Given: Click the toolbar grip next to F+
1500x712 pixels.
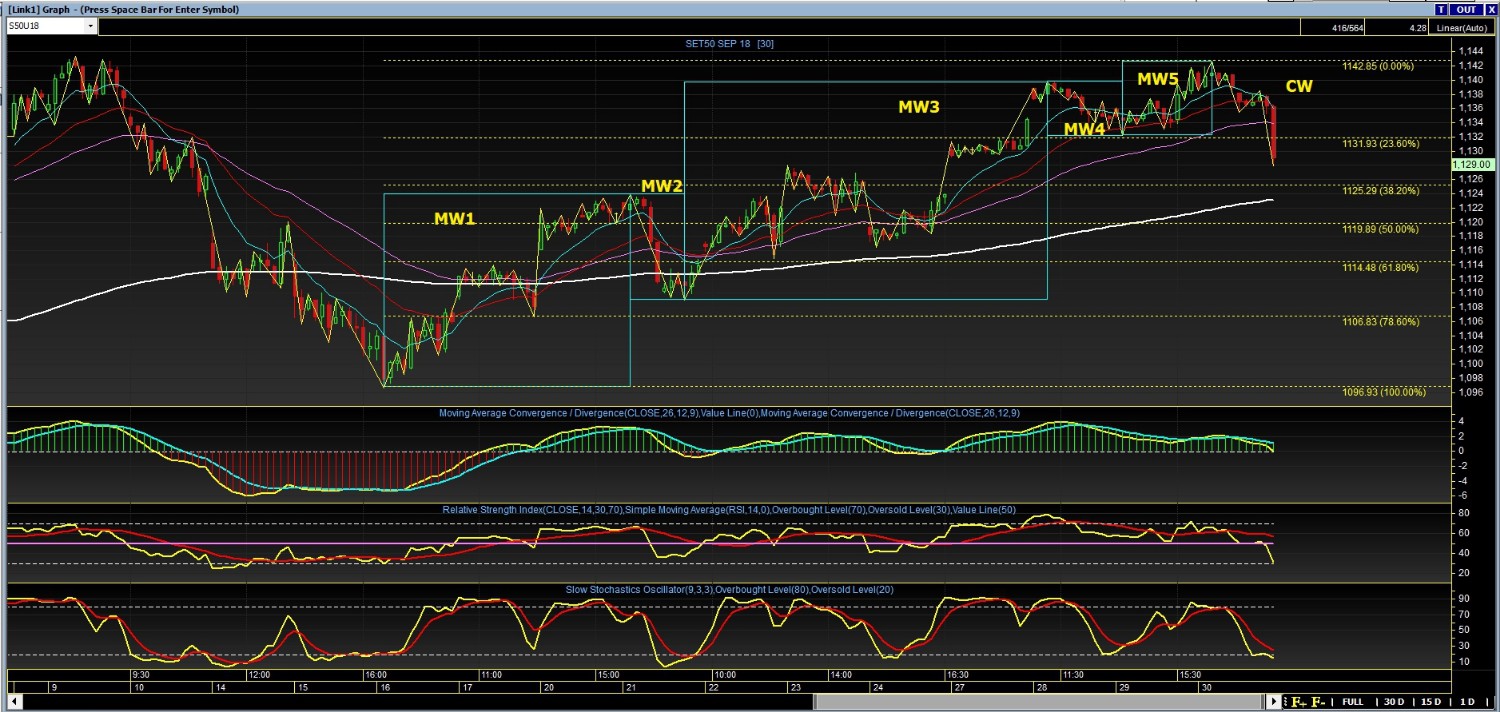Looking at the screenshot, I should coord(1285,702).
